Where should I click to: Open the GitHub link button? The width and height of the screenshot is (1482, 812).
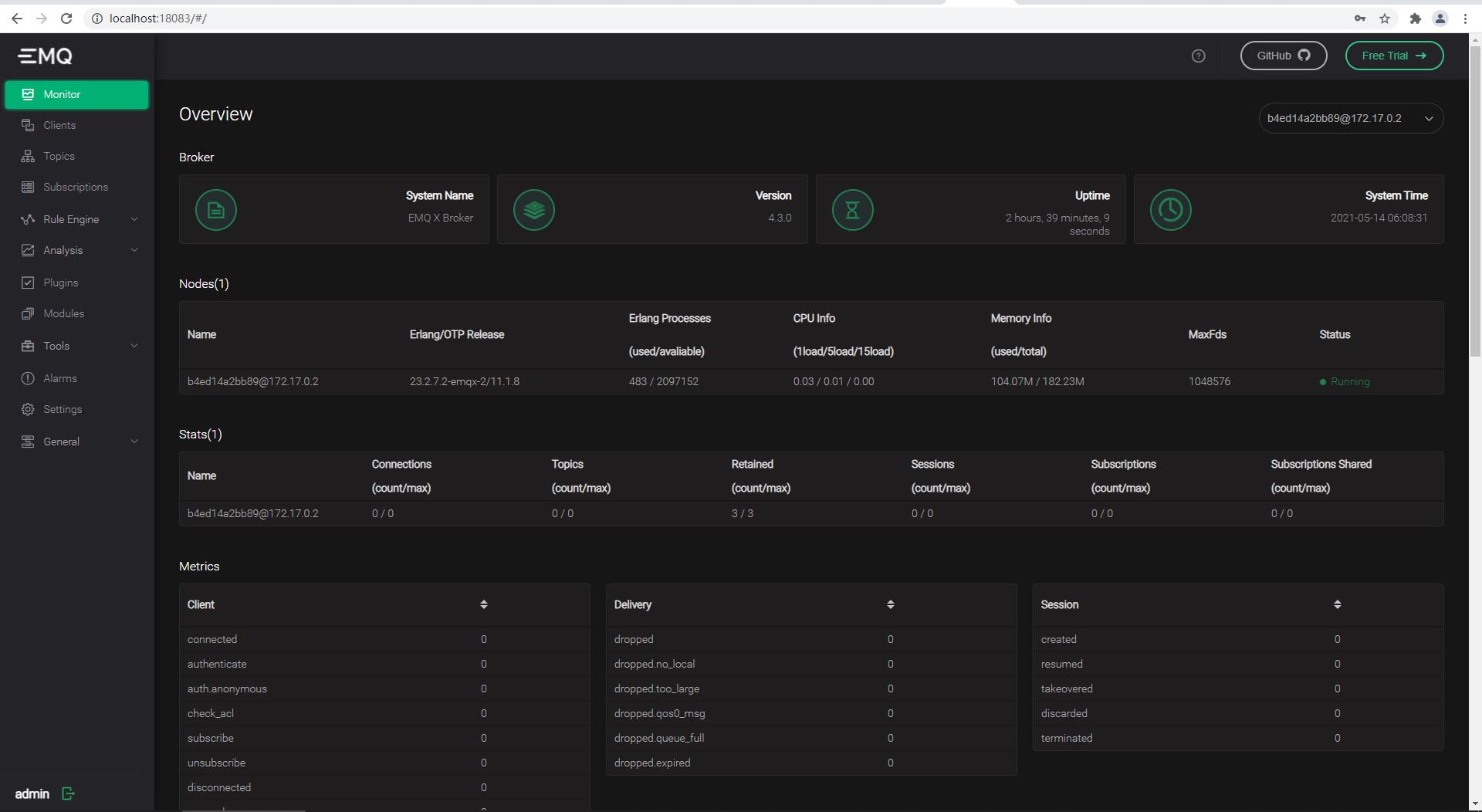coord(1284,56)
